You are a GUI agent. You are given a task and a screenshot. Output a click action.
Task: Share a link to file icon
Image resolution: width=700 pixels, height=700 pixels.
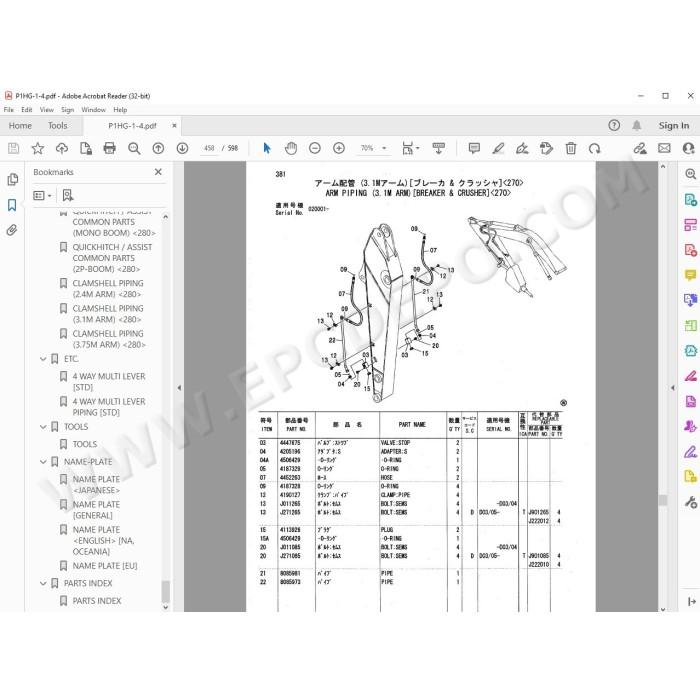click(x=640, y=148)
